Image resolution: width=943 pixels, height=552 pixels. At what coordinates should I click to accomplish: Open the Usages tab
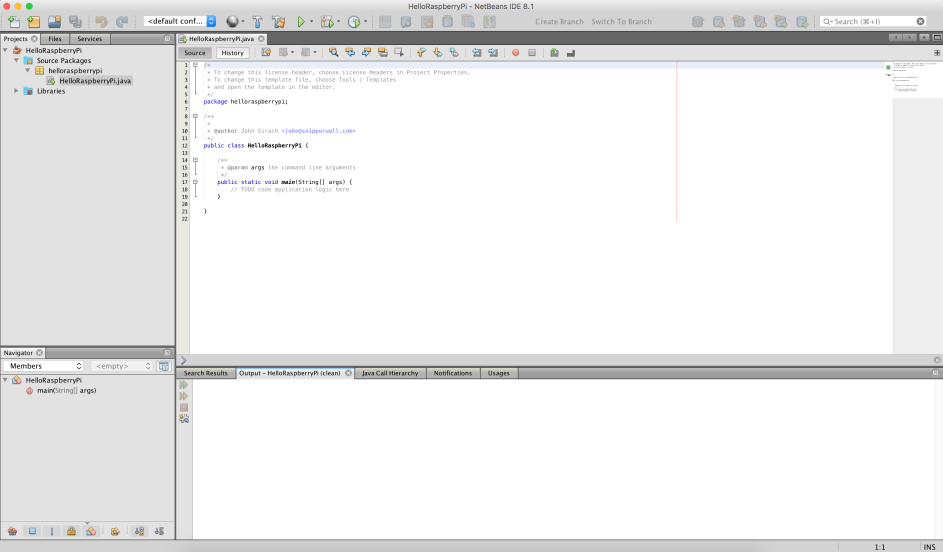pos(499,373)
